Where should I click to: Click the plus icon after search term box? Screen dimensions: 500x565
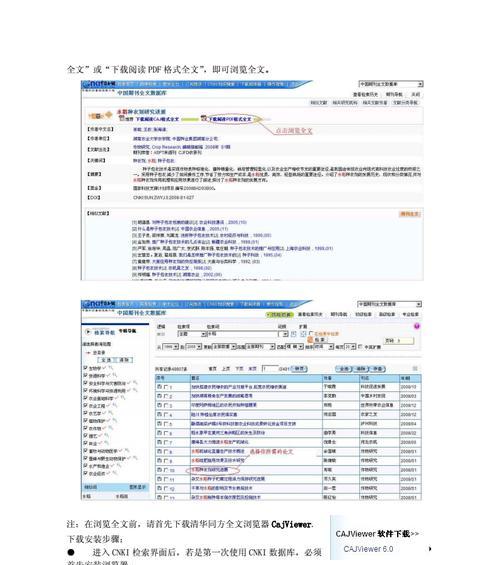pos(294,334)
